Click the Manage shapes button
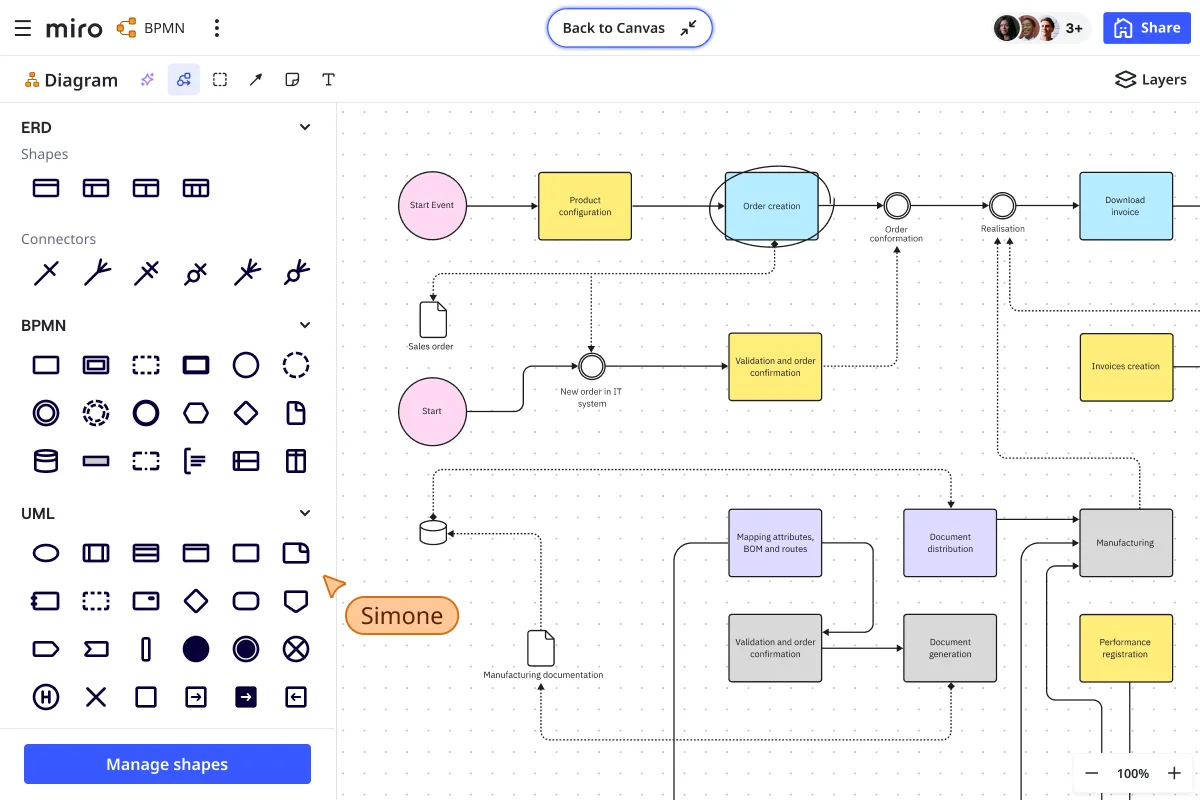Screen dimensions: 1200x800 click(167, 764)
